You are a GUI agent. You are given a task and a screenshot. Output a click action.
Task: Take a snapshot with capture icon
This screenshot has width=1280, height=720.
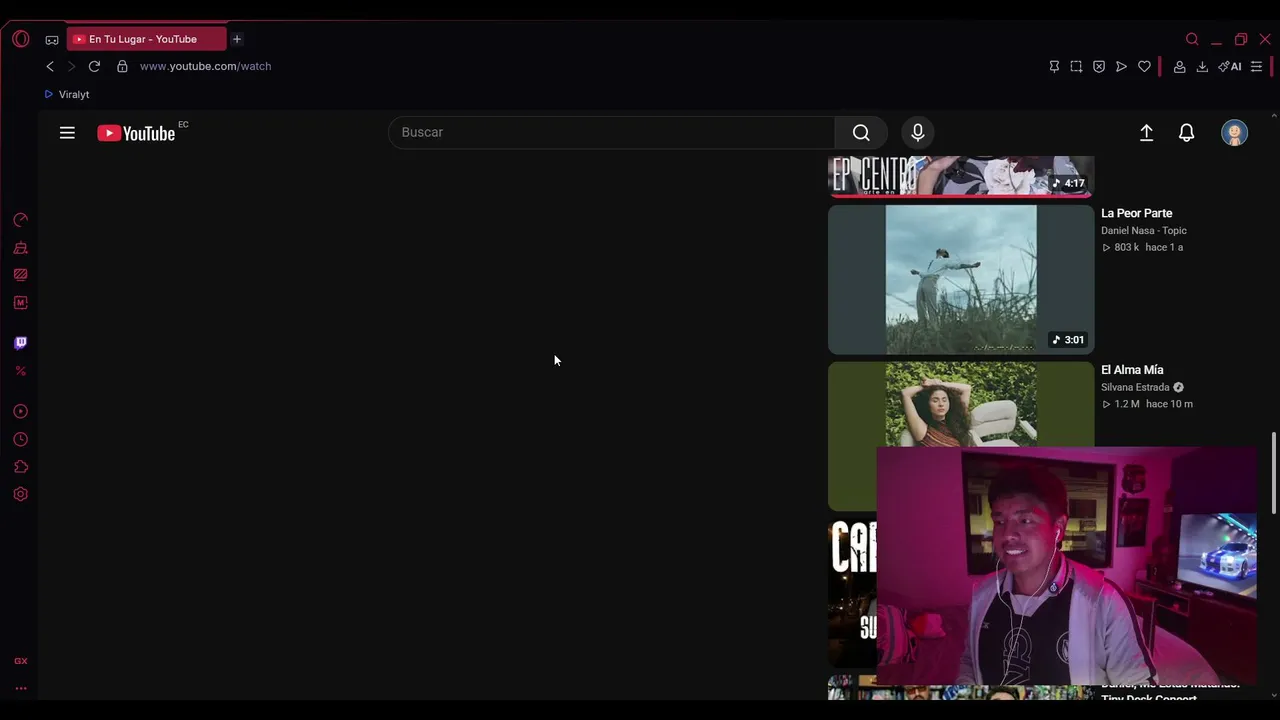tap(1076, 67)
